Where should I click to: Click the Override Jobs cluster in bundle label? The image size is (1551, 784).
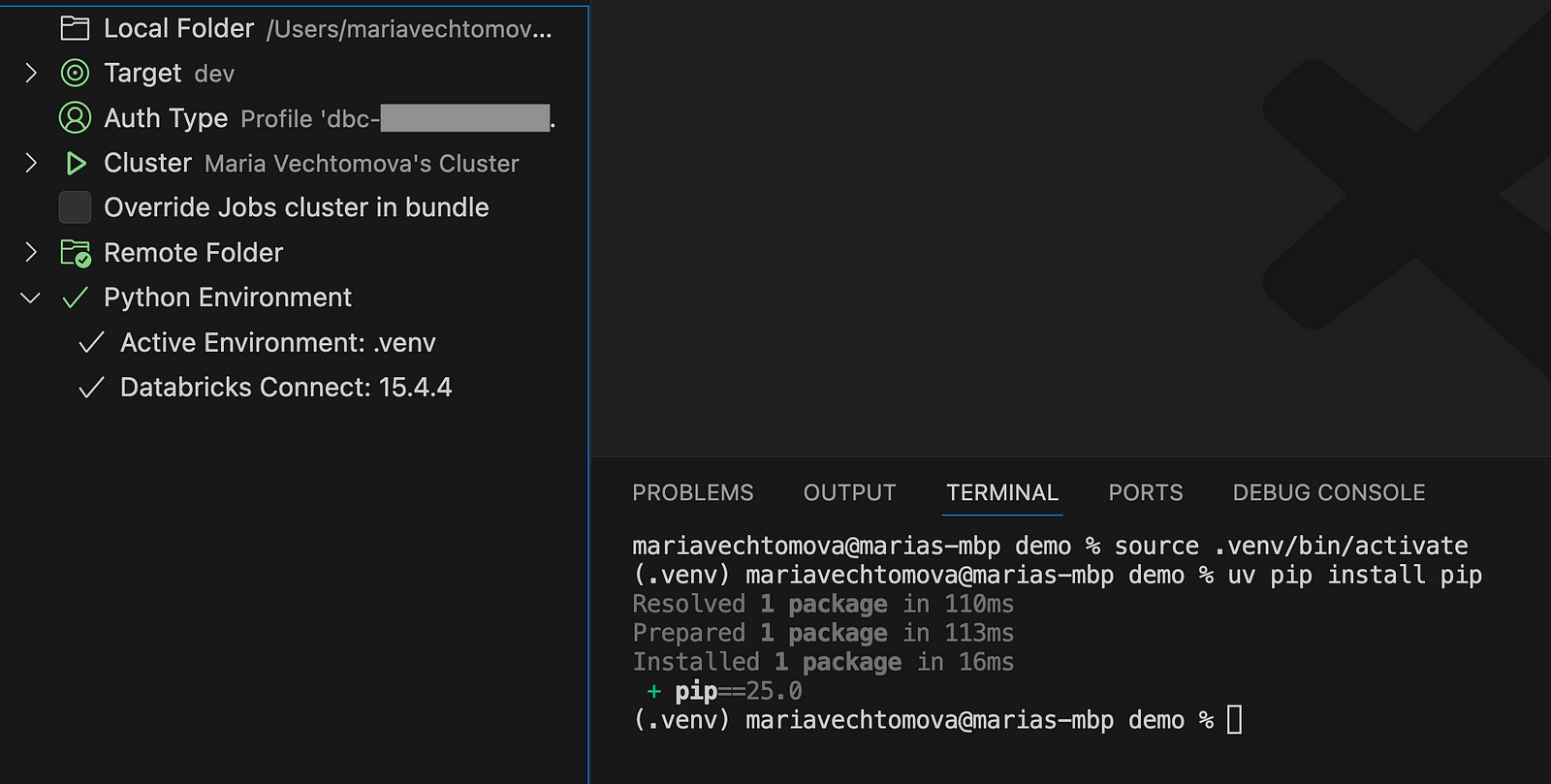click(296, 207)
